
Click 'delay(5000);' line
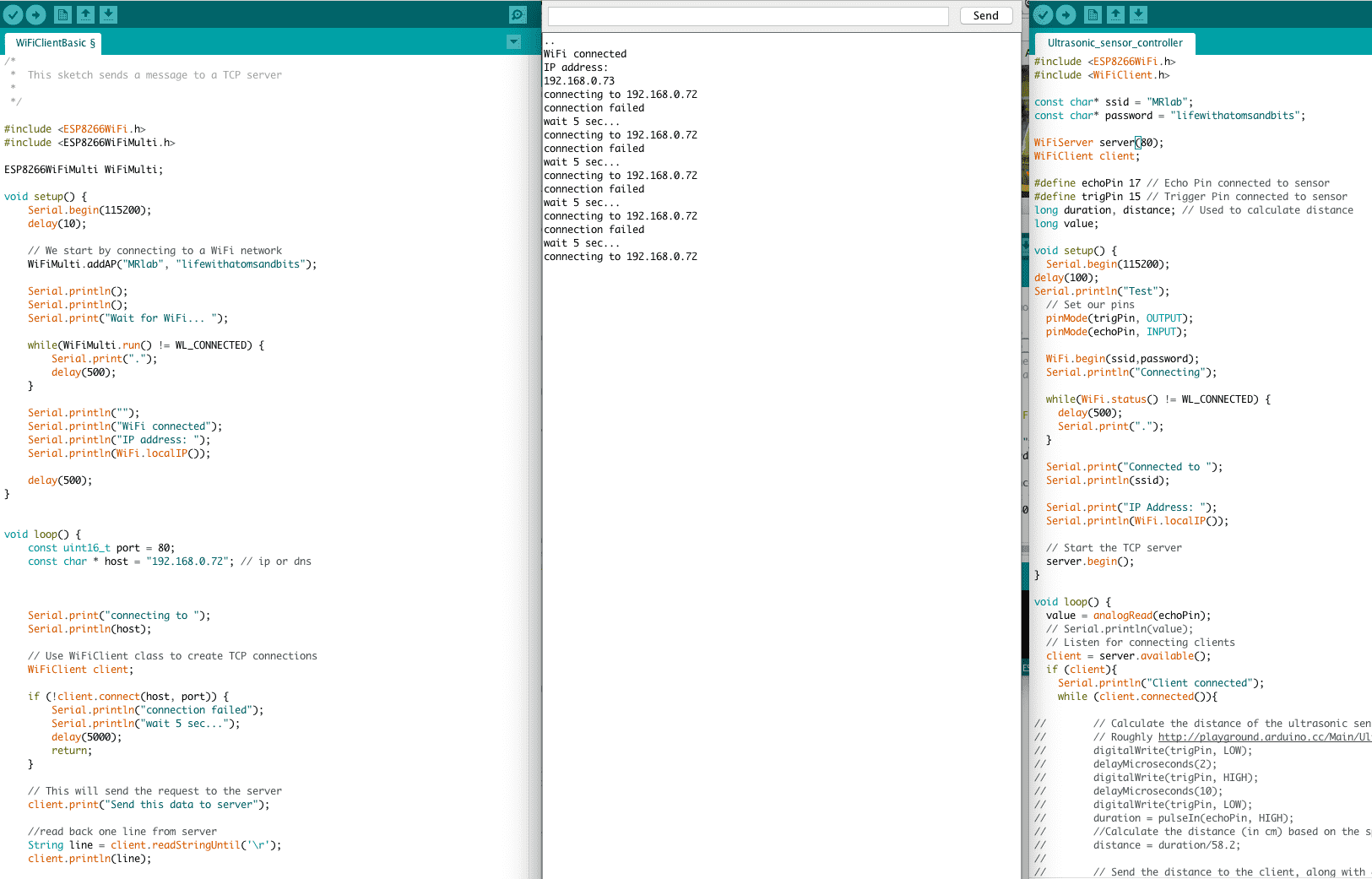[86, 737]
